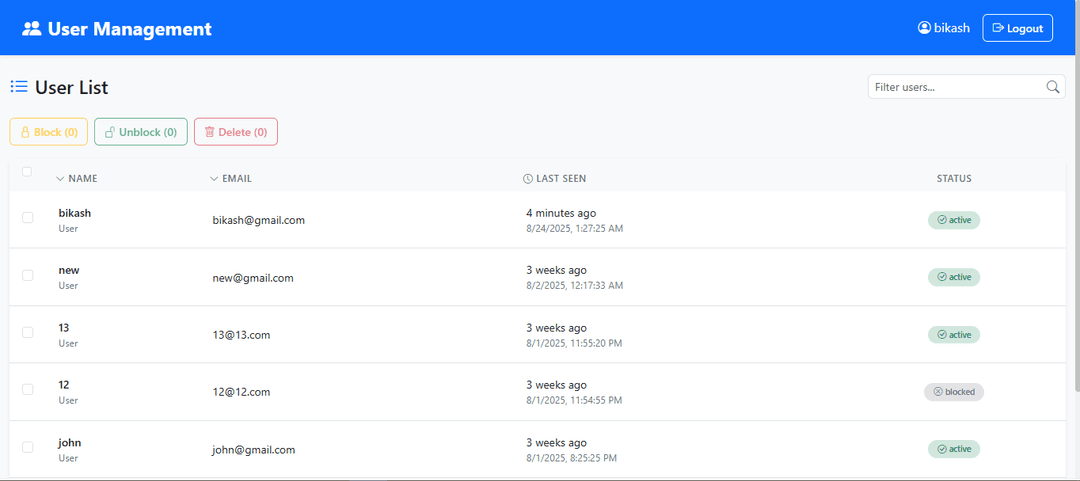Click the Delete (0) button
1080x481 pixels.
(236, 132)
